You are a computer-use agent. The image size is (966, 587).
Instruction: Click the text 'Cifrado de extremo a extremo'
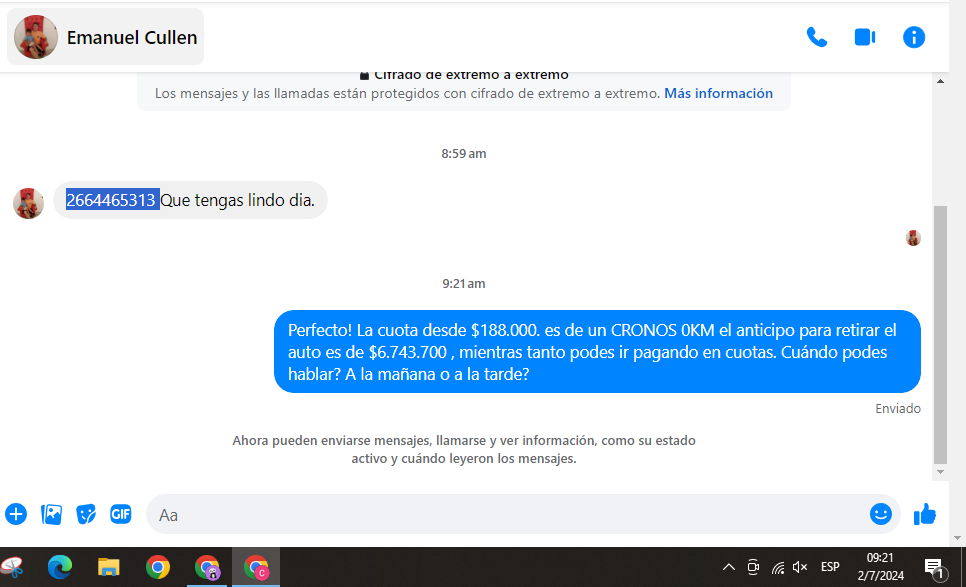coord(471,75)
